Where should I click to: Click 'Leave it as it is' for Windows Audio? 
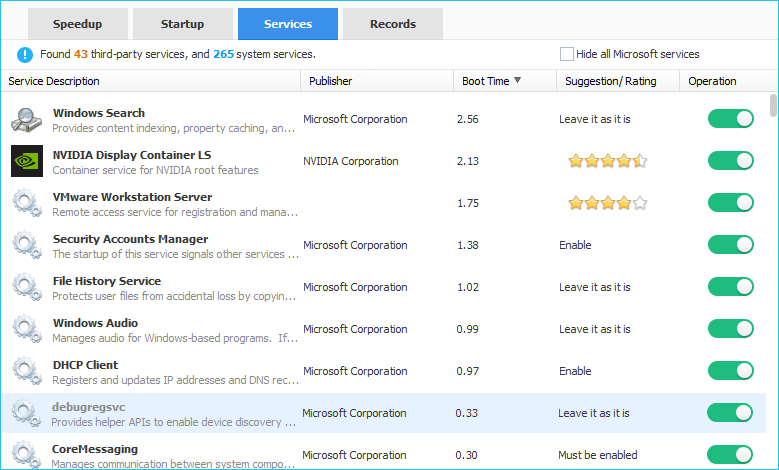(x=595, y=329)
